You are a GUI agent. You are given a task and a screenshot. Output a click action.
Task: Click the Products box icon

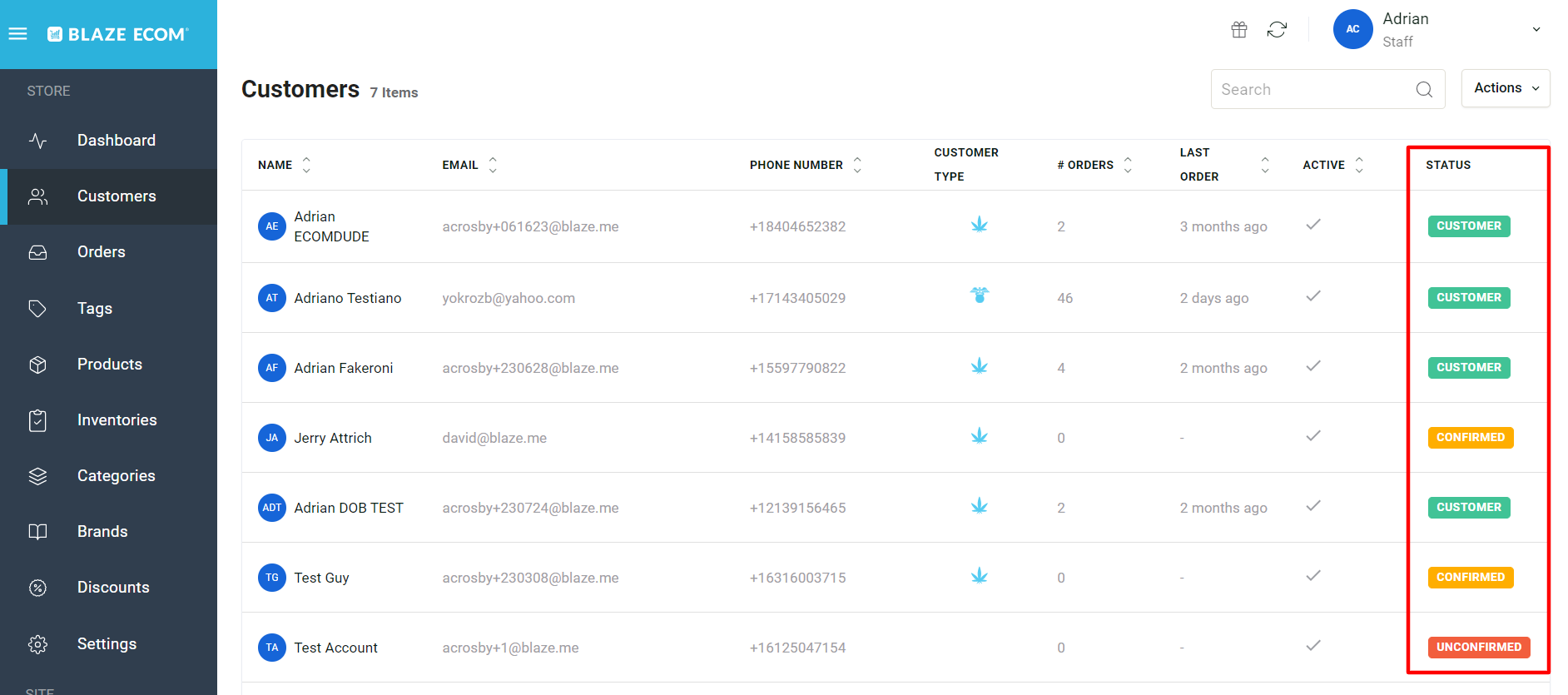click(37, 365)
